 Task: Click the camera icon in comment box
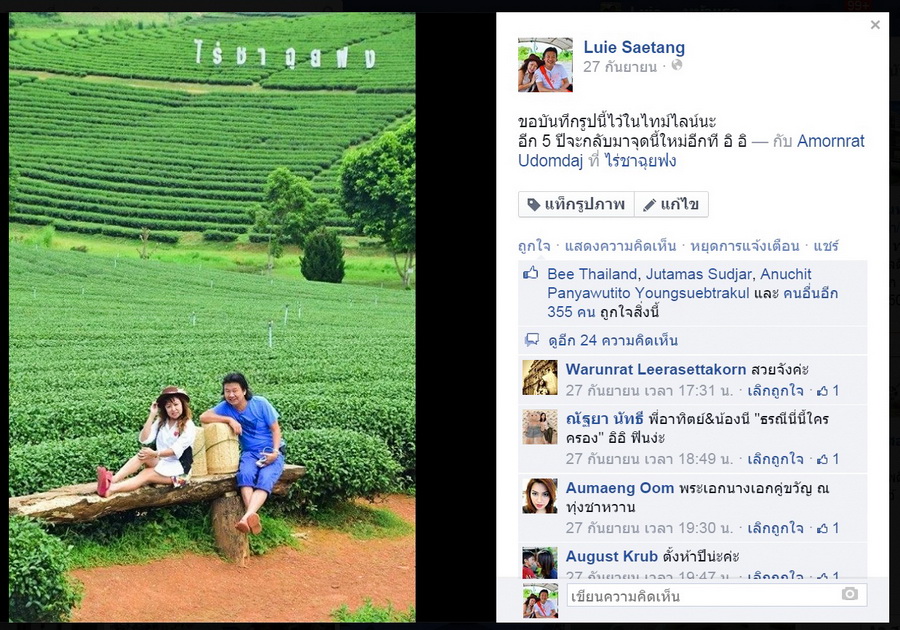click(849, 594)
